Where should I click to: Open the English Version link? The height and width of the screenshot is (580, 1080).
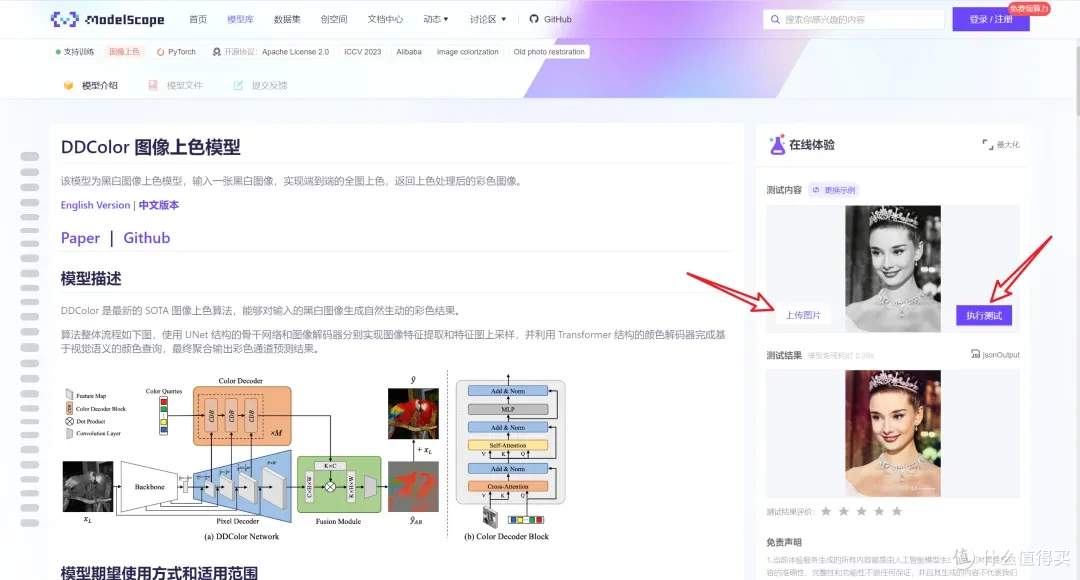pyautogui.click(x=95, y=205)
